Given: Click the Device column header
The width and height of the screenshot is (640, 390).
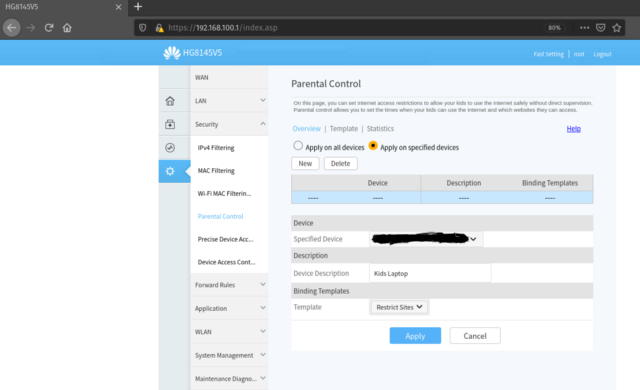Looking at the screenshot, I should pyautogui.click(x=378, y=183).
